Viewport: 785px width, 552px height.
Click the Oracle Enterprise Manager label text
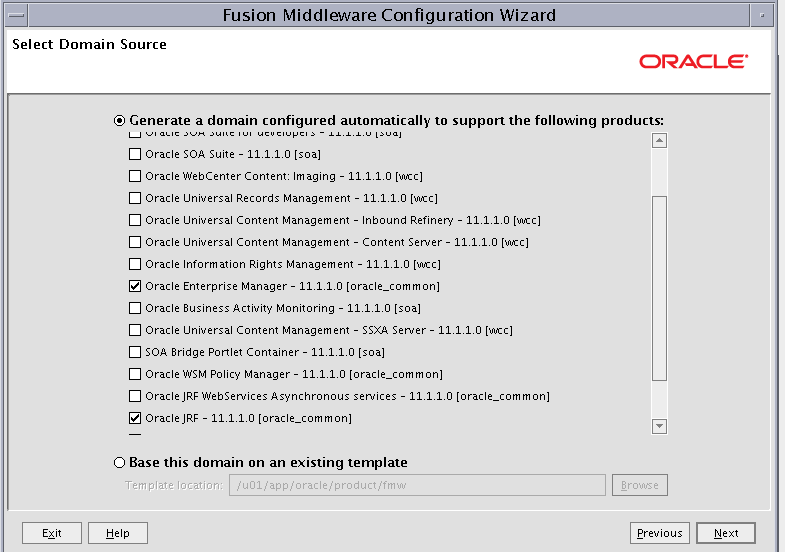[292, 286]
